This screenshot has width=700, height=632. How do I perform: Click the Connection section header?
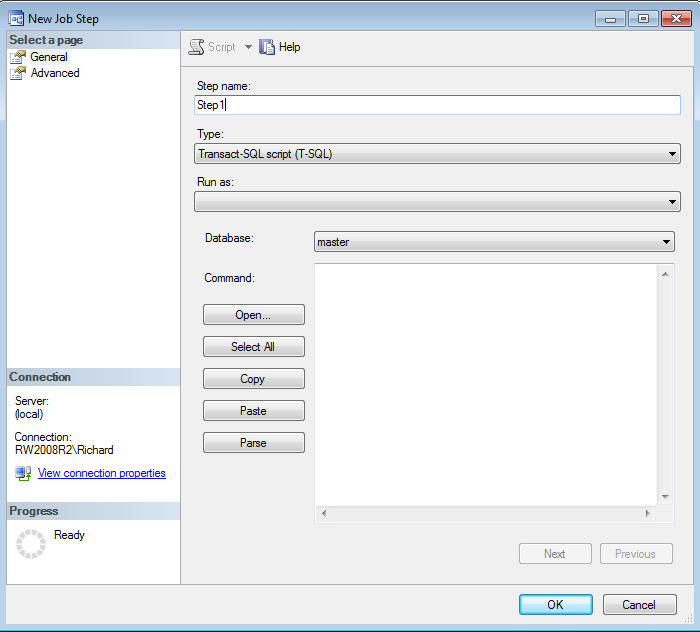pos(93,377)
